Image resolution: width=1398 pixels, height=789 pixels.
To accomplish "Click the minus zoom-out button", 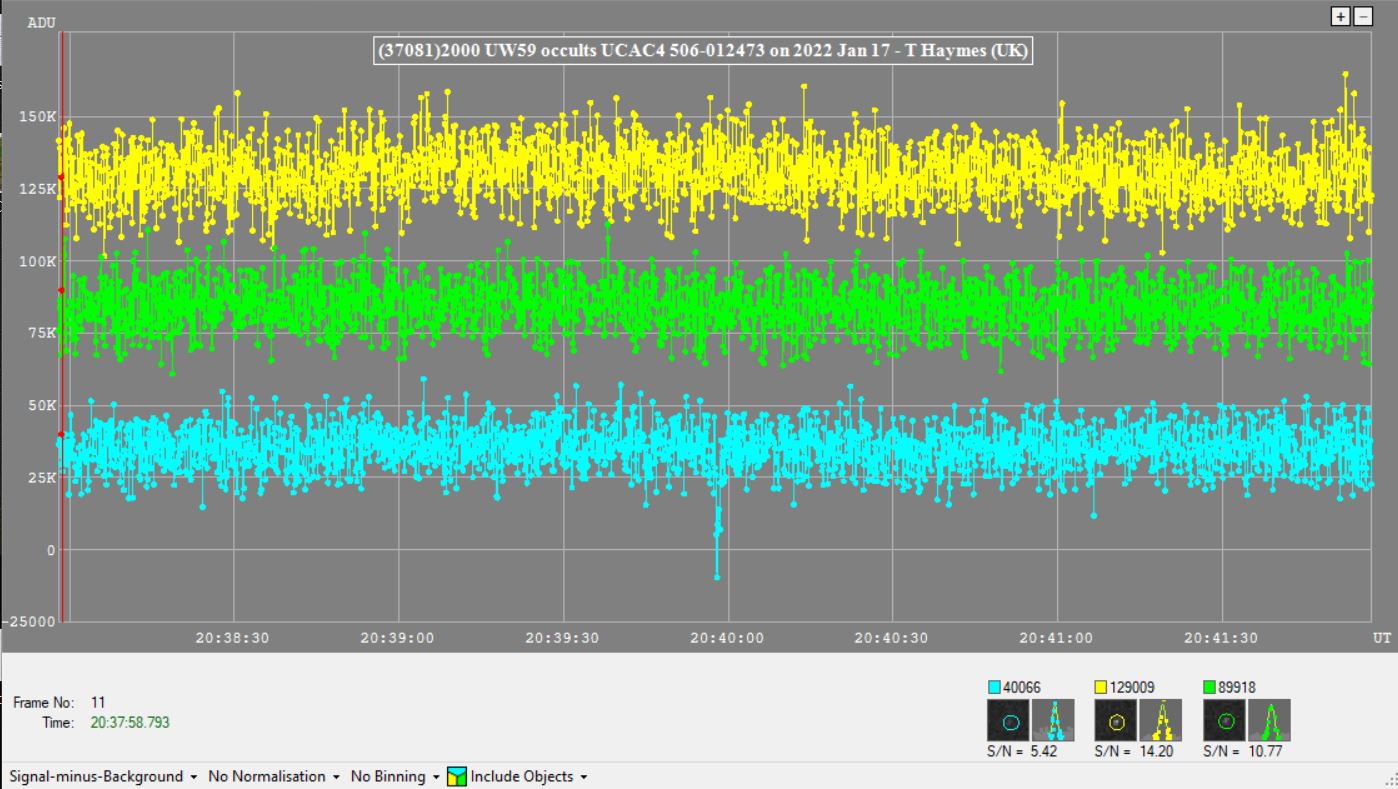I will (x=1361, y=17).
